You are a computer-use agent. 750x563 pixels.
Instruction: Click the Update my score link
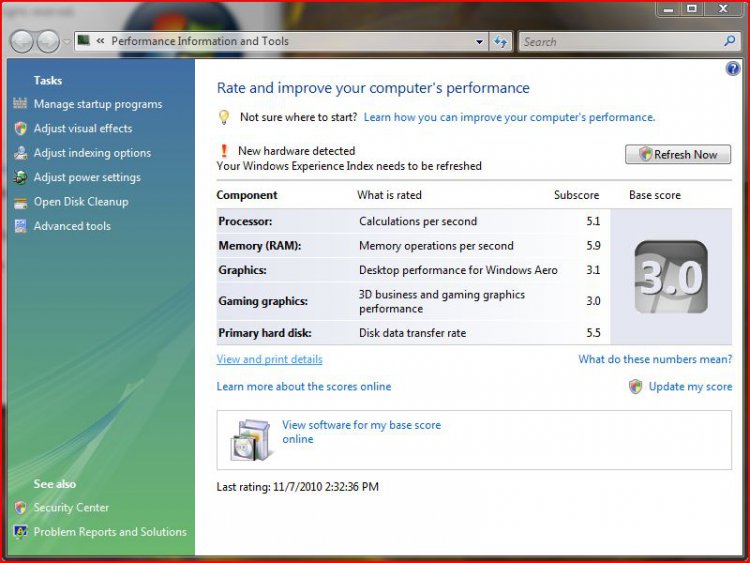point(690,386)
